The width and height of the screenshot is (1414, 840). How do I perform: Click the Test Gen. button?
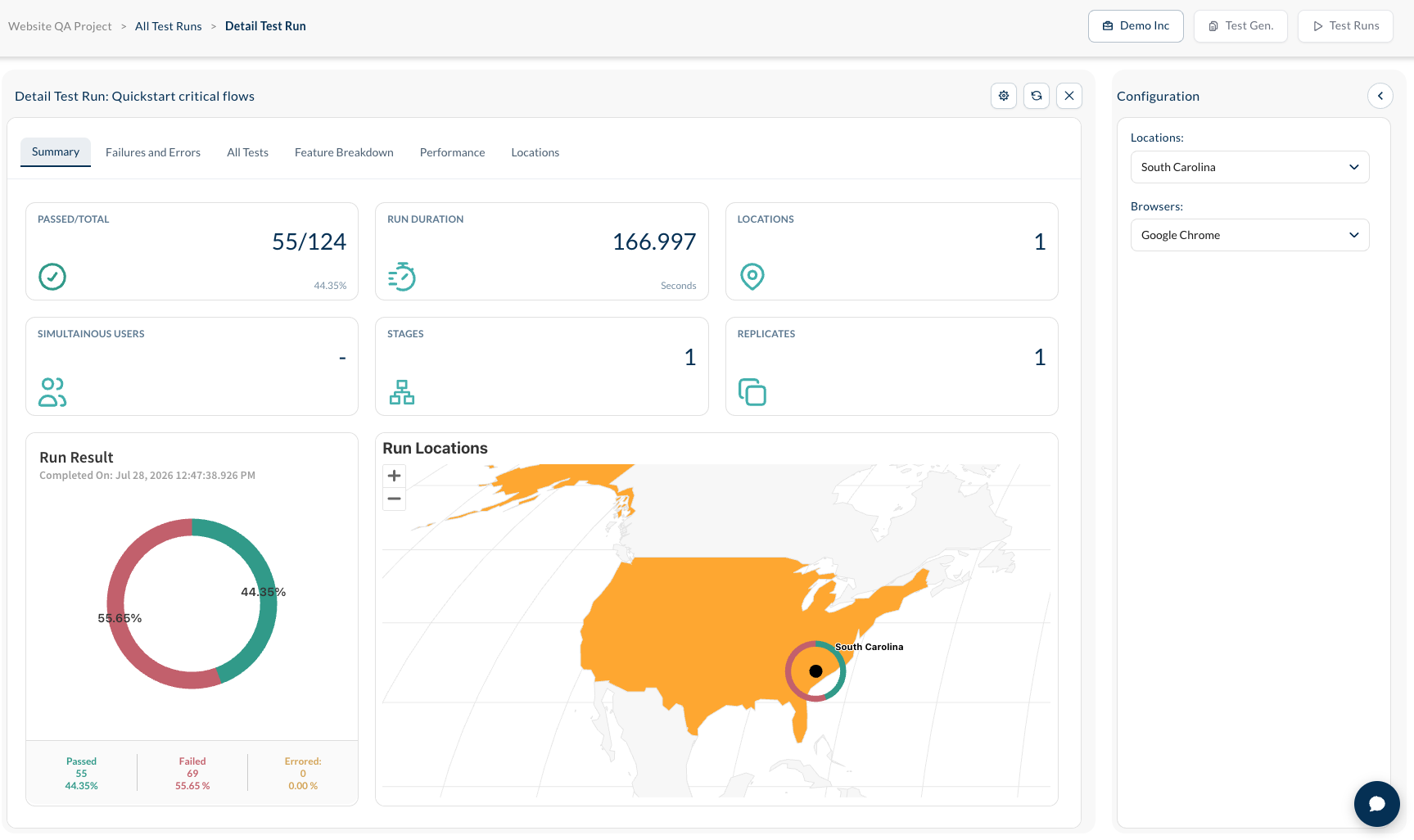point(1240,26)
